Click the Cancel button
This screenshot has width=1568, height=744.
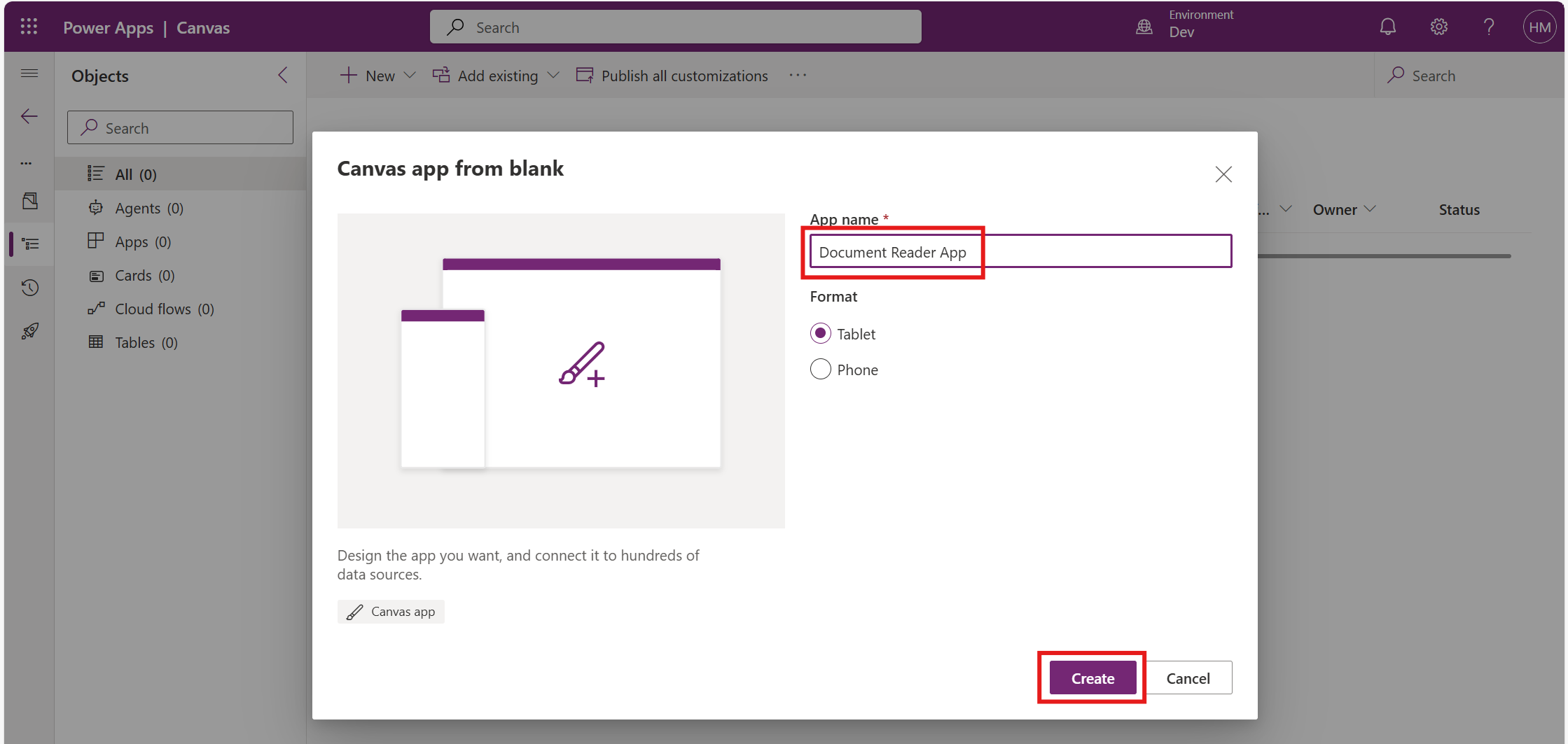(1188, 678)
